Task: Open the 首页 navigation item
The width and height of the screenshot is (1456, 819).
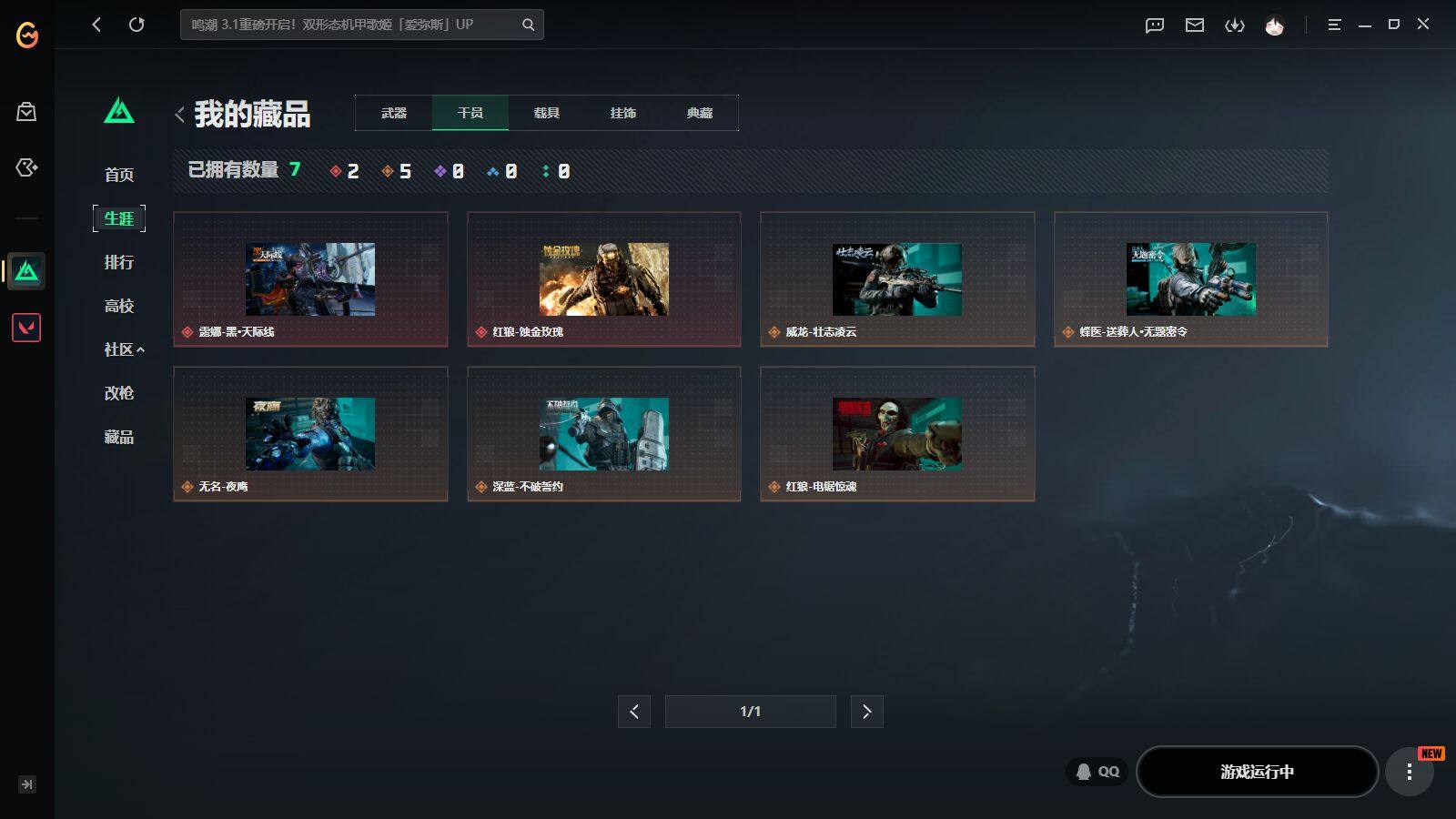Action: [x=119, y=175]
